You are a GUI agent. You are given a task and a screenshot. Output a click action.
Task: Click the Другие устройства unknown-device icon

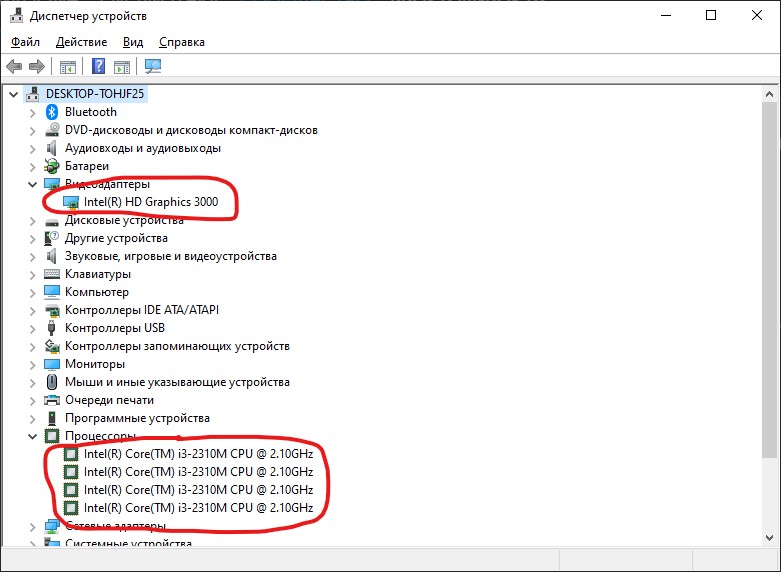click(52, 238)
